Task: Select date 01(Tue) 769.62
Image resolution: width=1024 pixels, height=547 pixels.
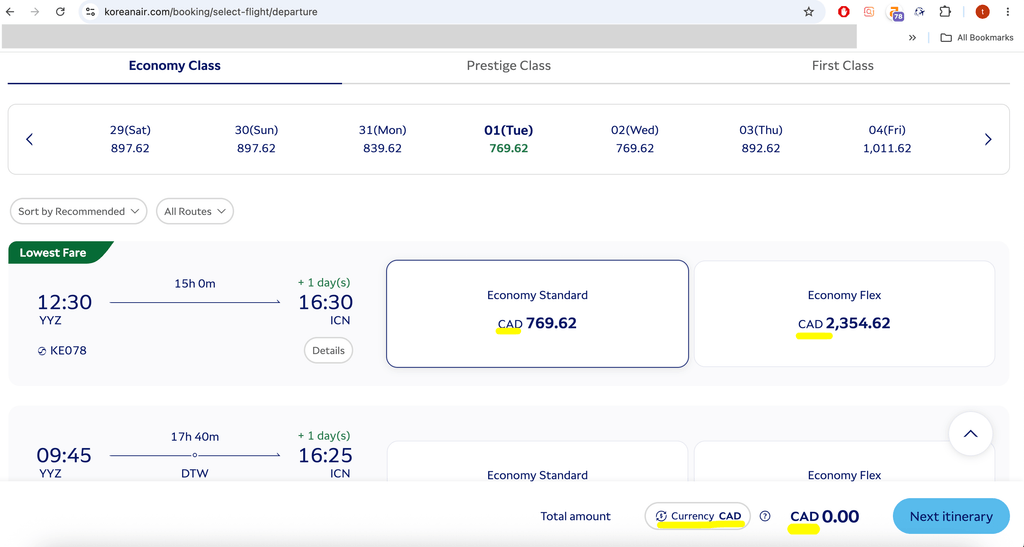Action: 509,139
